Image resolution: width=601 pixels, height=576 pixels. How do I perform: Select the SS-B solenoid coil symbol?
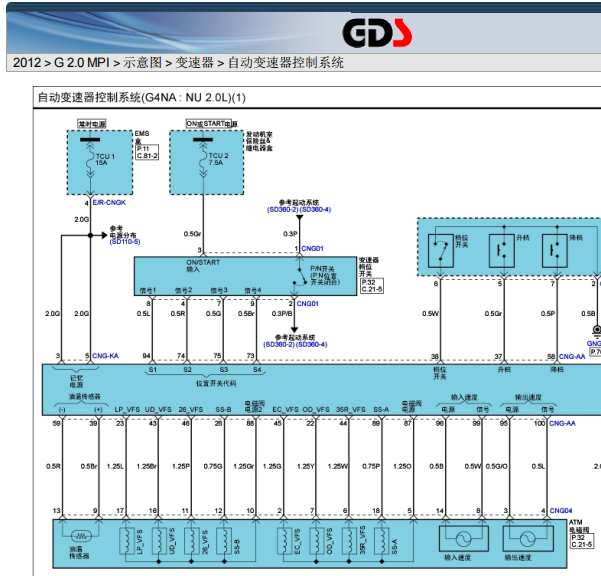click(224, 541)
